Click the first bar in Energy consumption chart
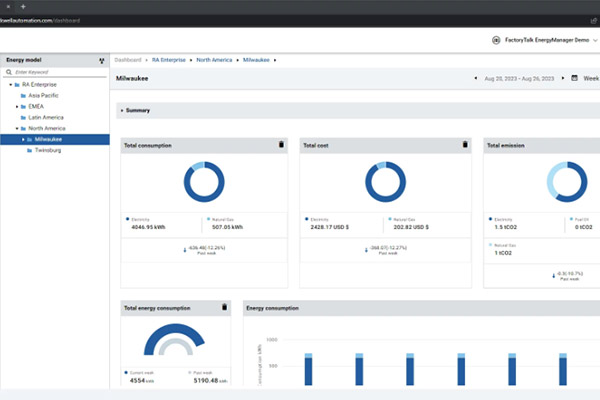Image resolution: width=600 pixels, height=400 pixels. click(x=308, y=369)
